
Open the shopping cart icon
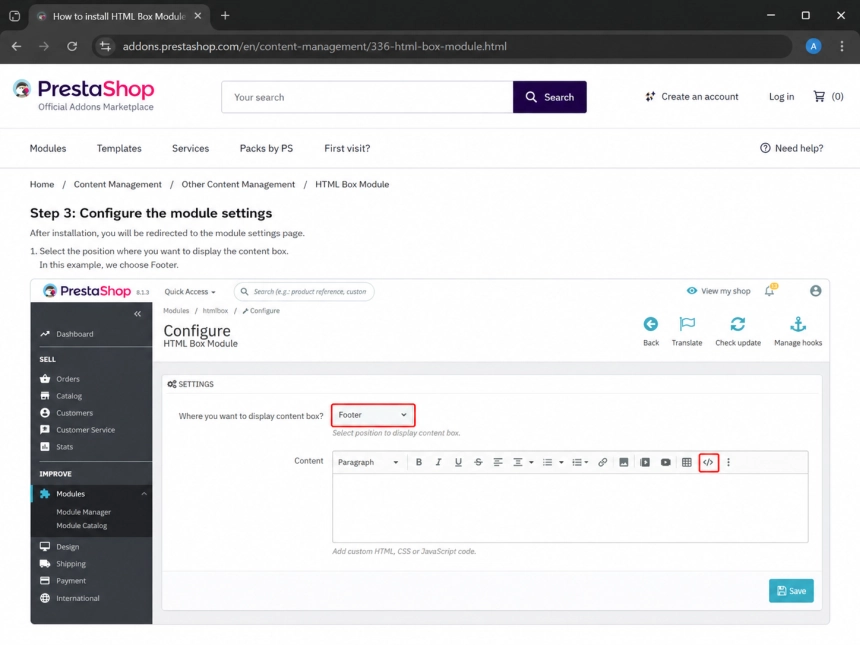coord(819,97)
